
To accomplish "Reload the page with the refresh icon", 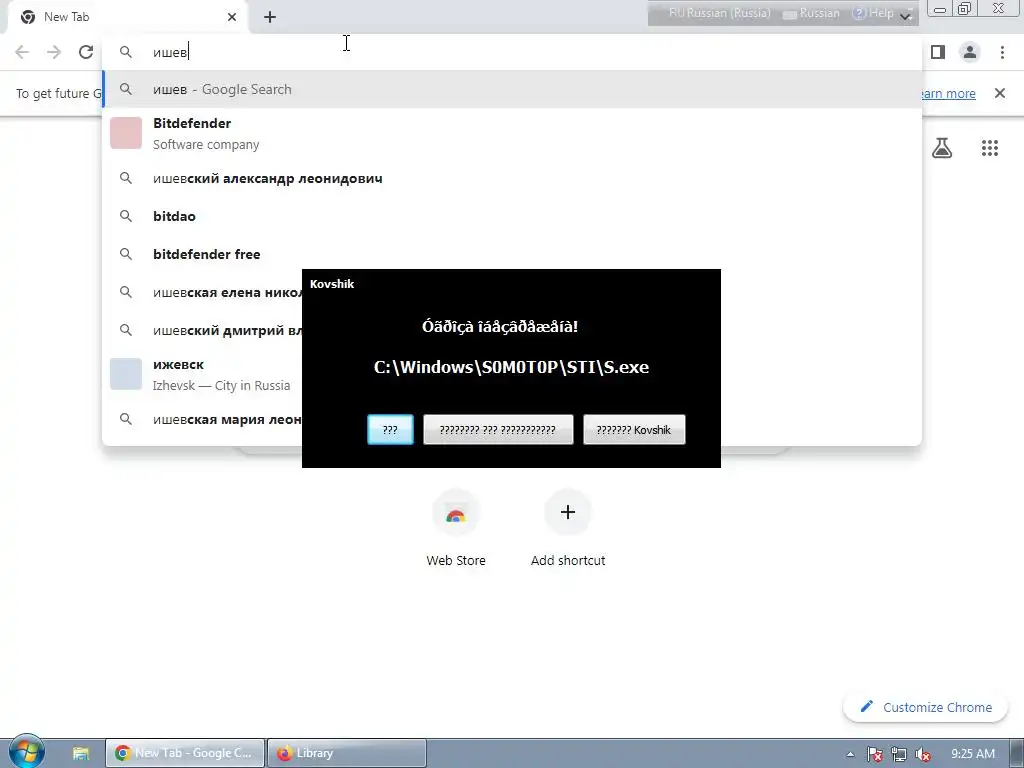I will coord(86,52).
